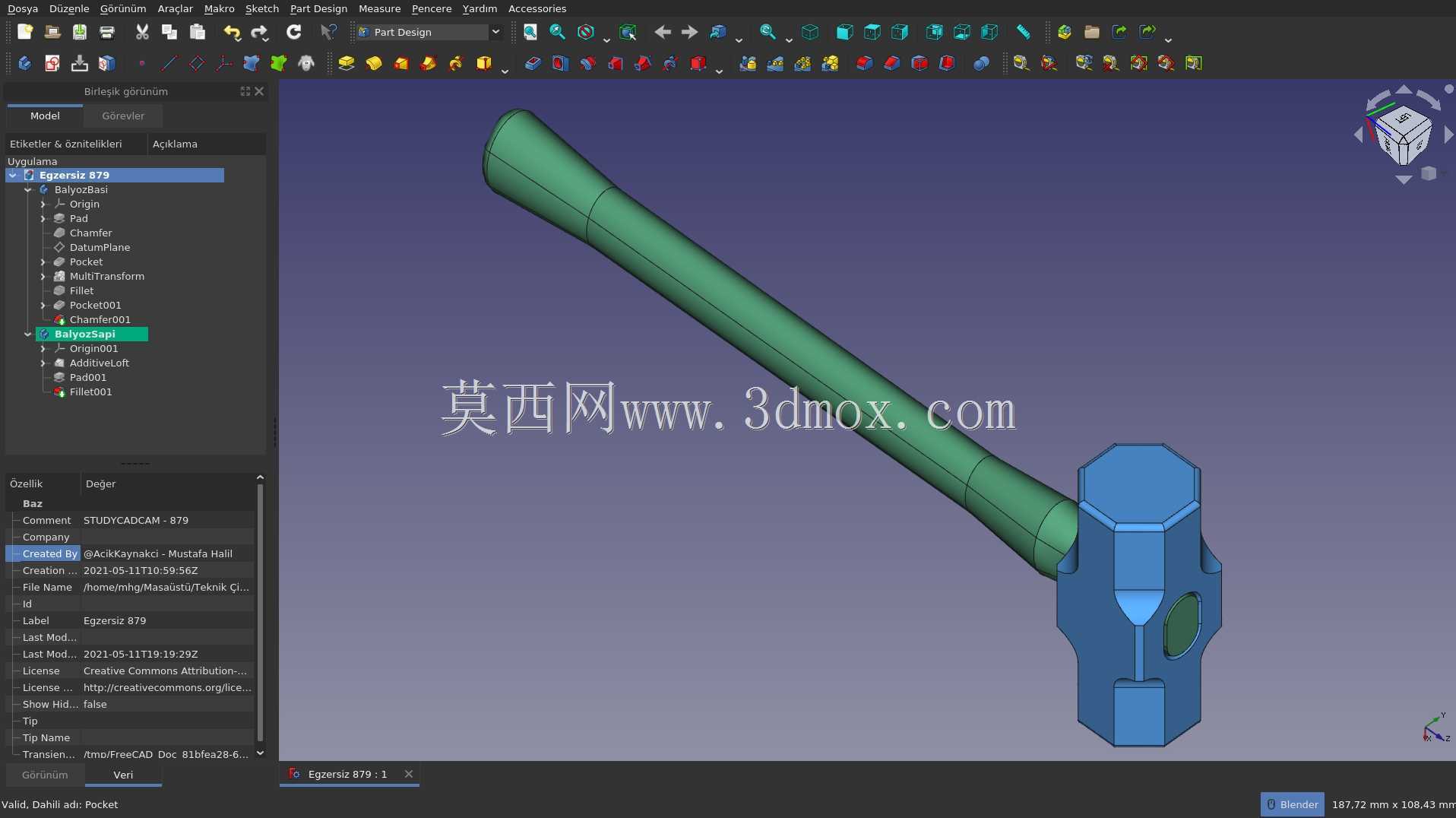Click the Create Body icon
This screenshot has width=1456, height=818.
pyautogui.click(x=25, y=63)
